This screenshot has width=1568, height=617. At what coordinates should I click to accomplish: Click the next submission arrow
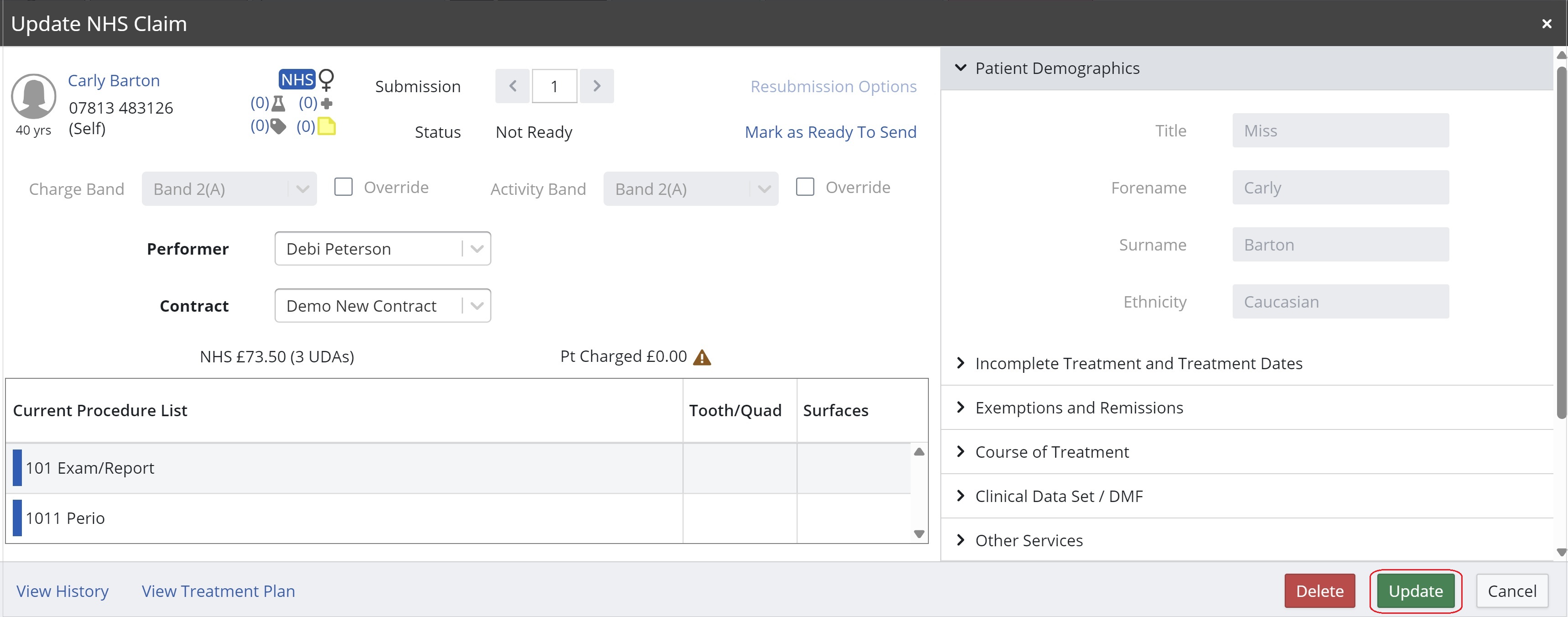tap(597, 86)
